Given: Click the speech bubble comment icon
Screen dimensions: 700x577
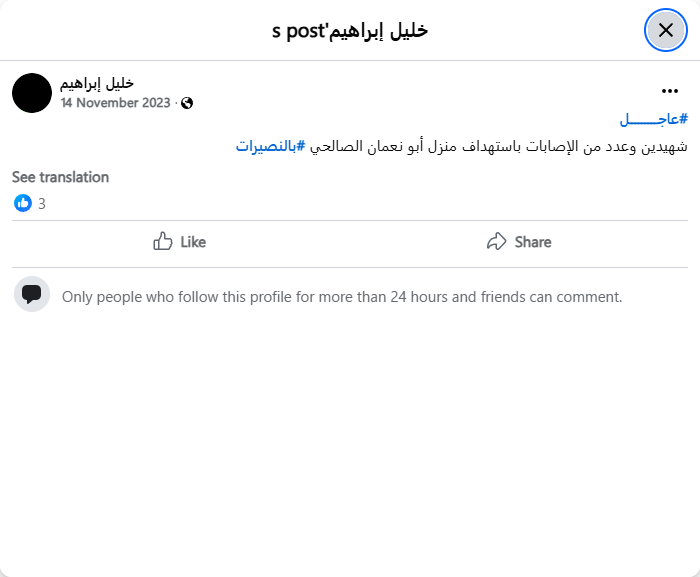Looking at the screenshot, I should pos(32,295).
